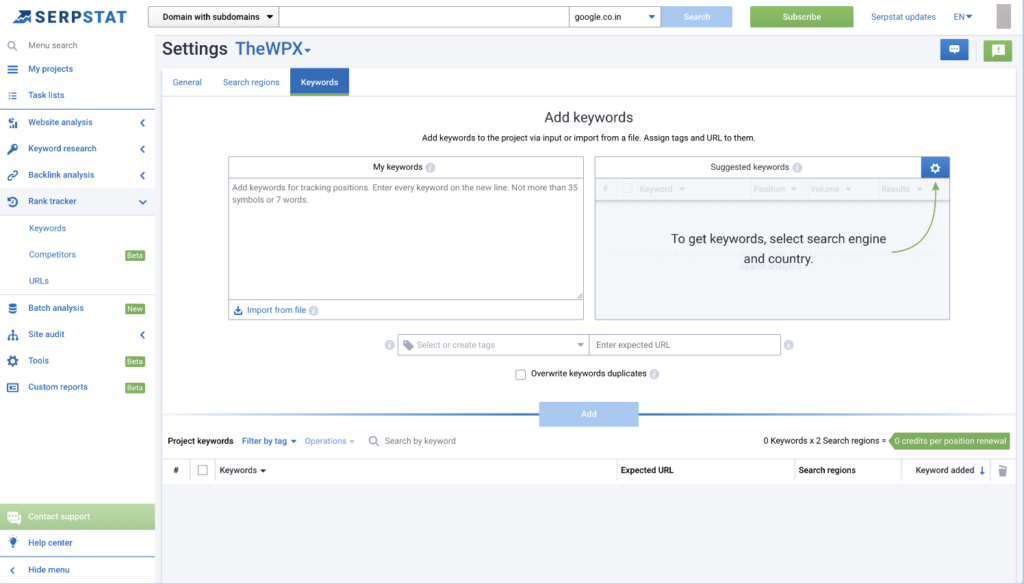Click the green Subscribe button
Viewport: 1024px width, 584px height.
pos(801,17)
